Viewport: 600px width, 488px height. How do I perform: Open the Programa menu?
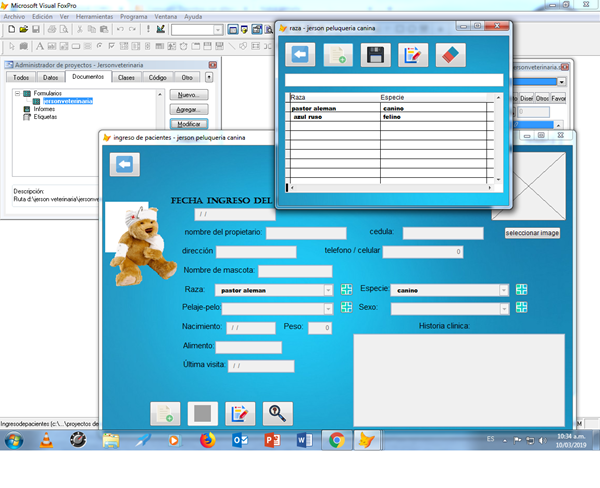tap(134, 17)
